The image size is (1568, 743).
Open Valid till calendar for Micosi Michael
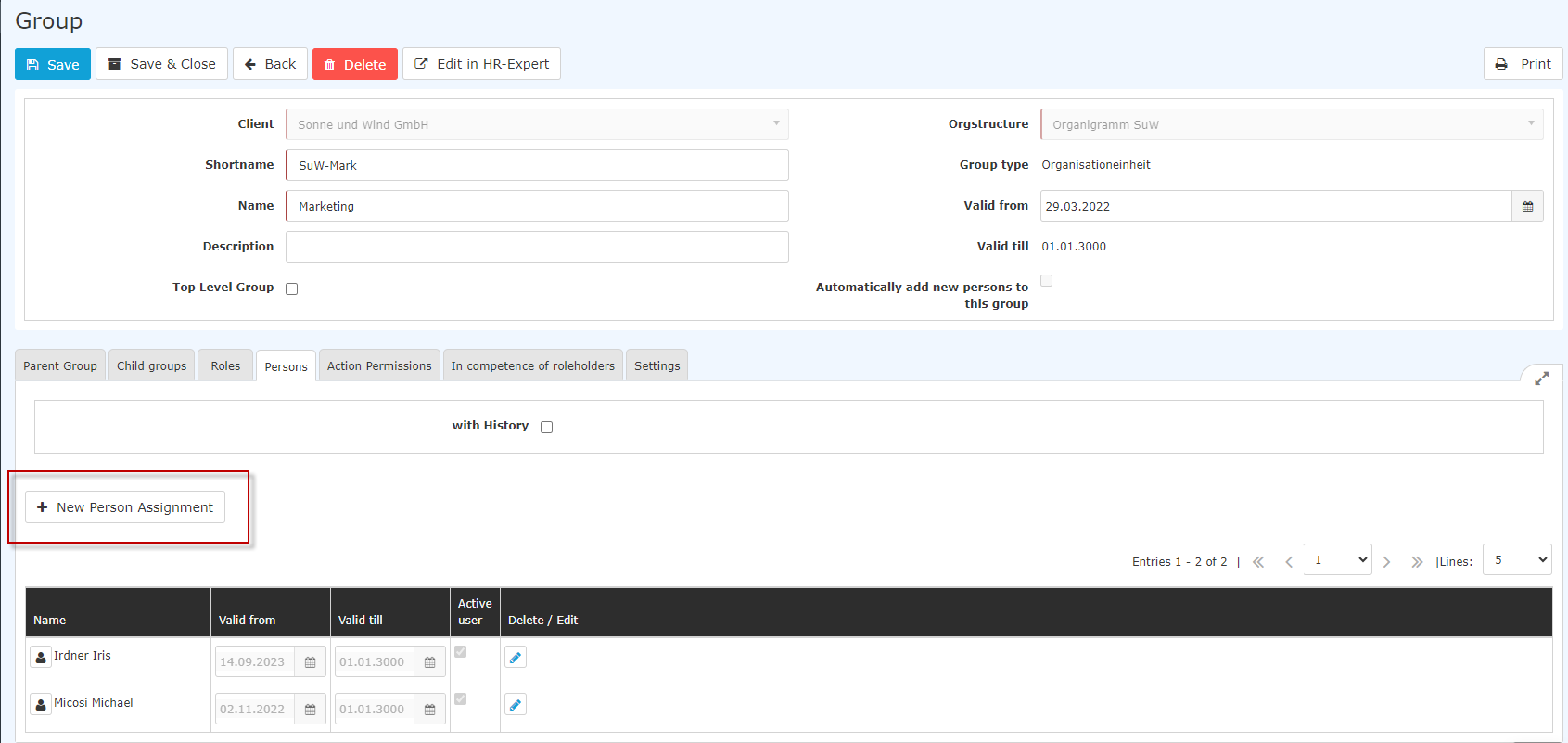[x=430, y=709]
